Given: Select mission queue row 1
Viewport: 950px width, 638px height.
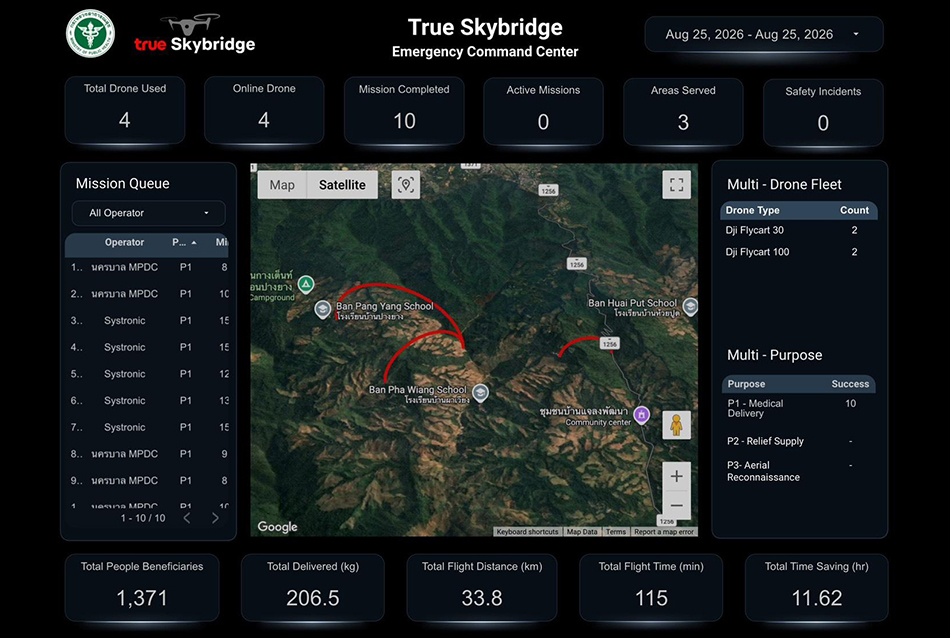Looking at the screenshot, I should click(147, 267).
